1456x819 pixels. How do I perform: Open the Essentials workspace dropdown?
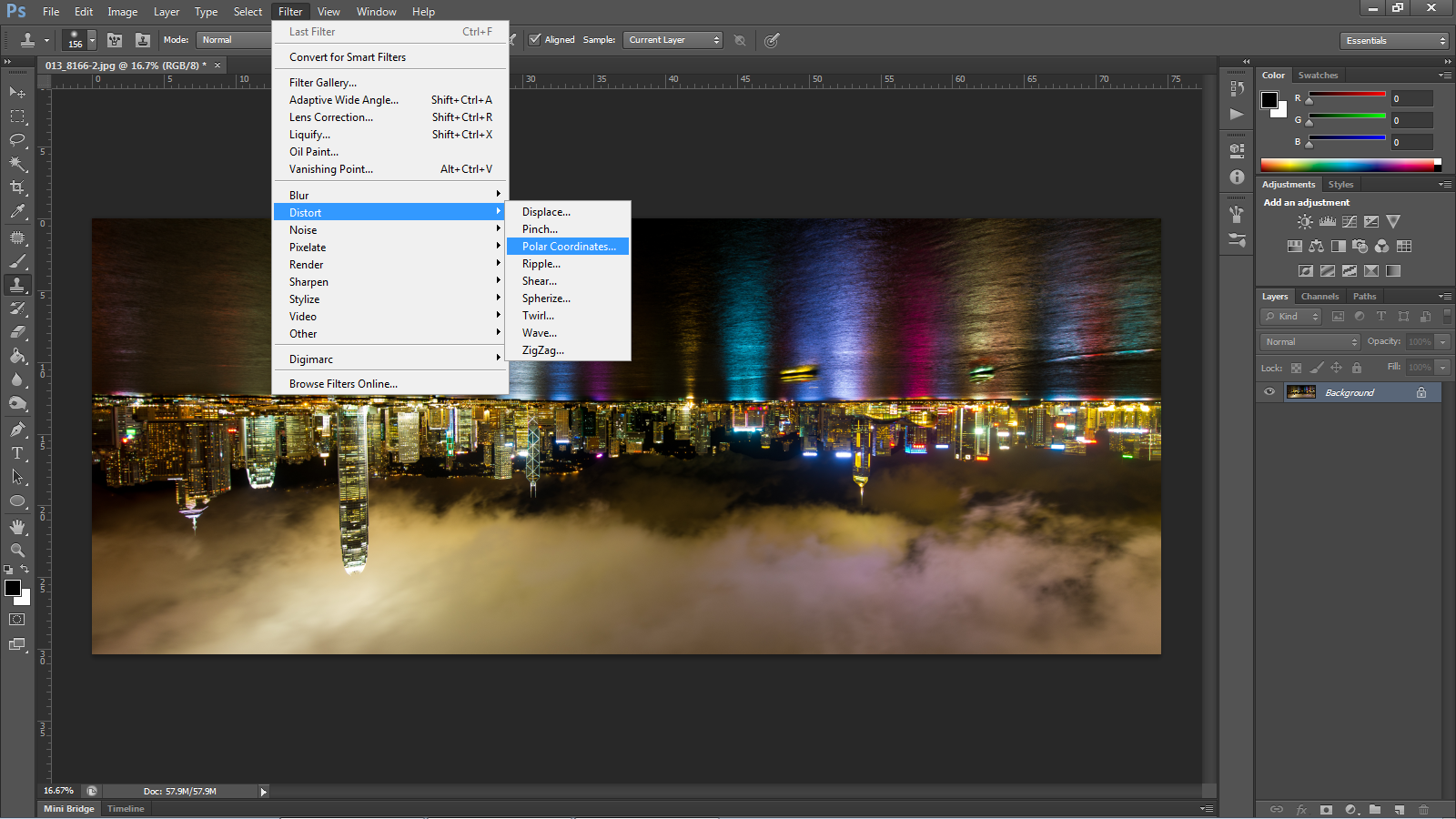click(x=1394, y=40)
